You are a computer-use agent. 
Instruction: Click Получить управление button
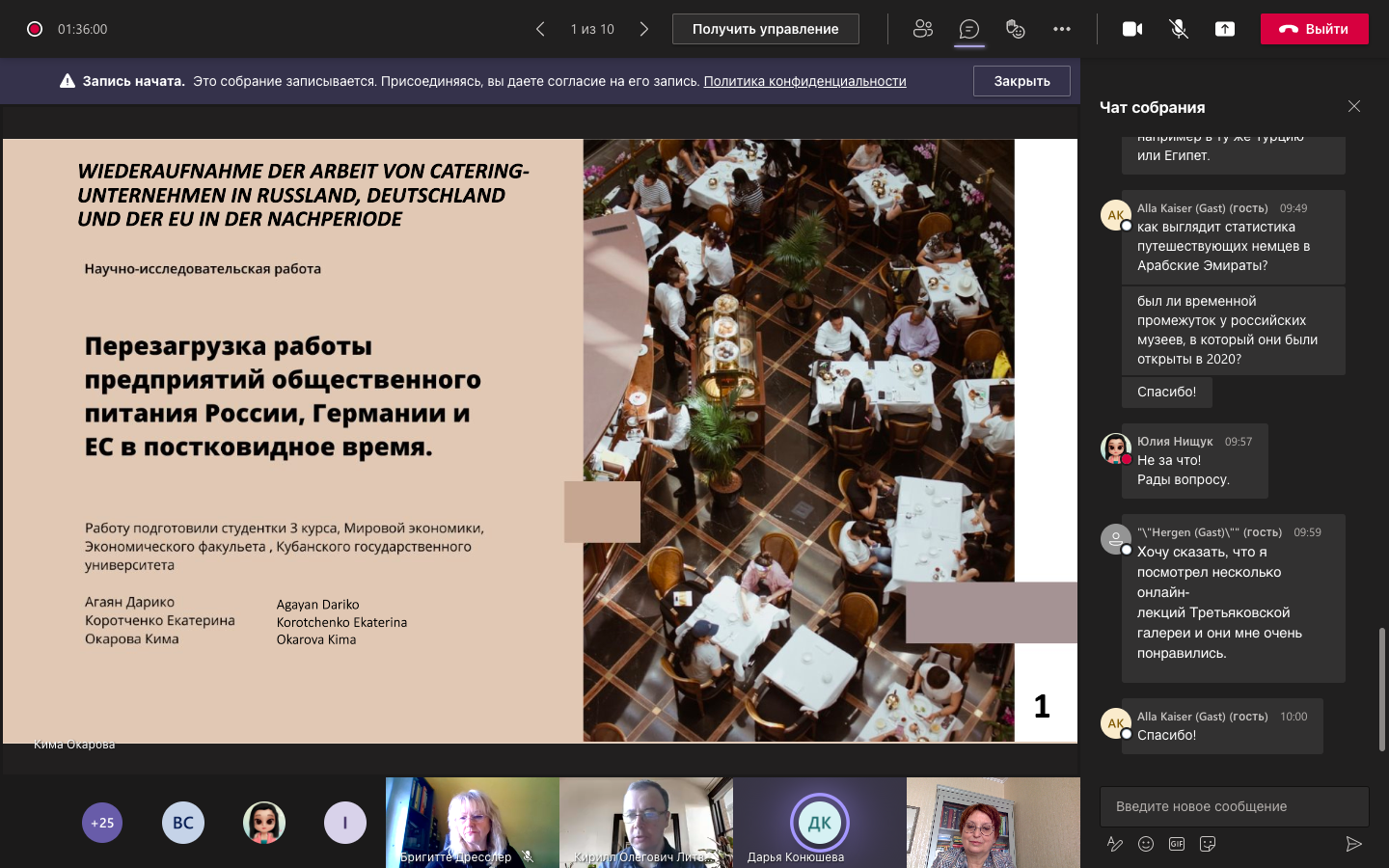[x=765, y=29]
